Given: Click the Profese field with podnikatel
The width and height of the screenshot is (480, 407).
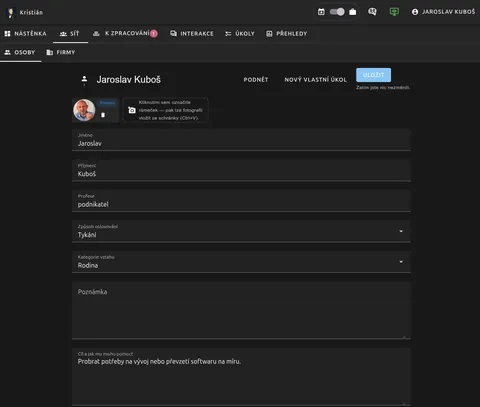Looking at the screenshot, I should pos(241,201).
